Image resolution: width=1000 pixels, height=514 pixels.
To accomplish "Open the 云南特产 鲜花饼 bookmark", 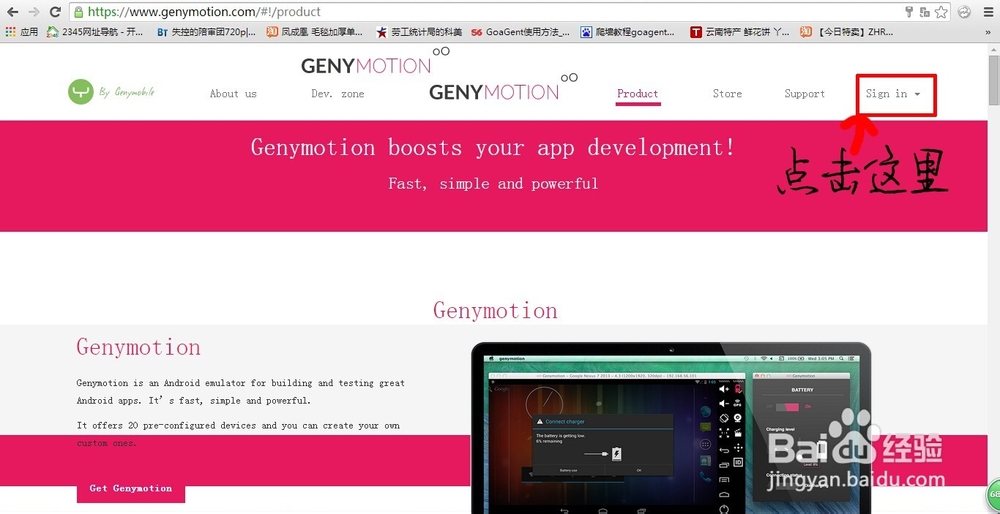I will (x=740, y=32).
